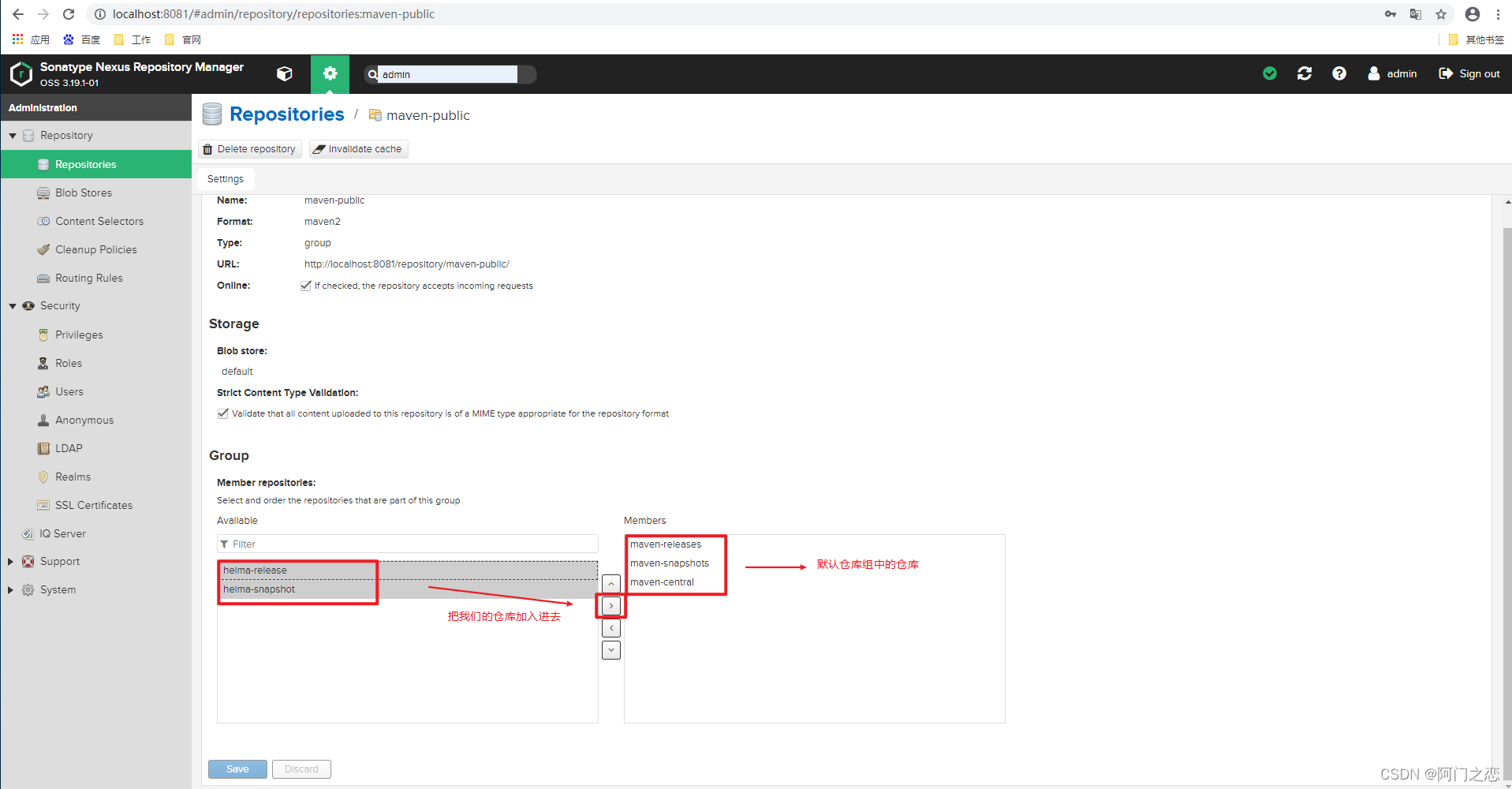
Task: Open LDAP settings
Action: [69, 448]
